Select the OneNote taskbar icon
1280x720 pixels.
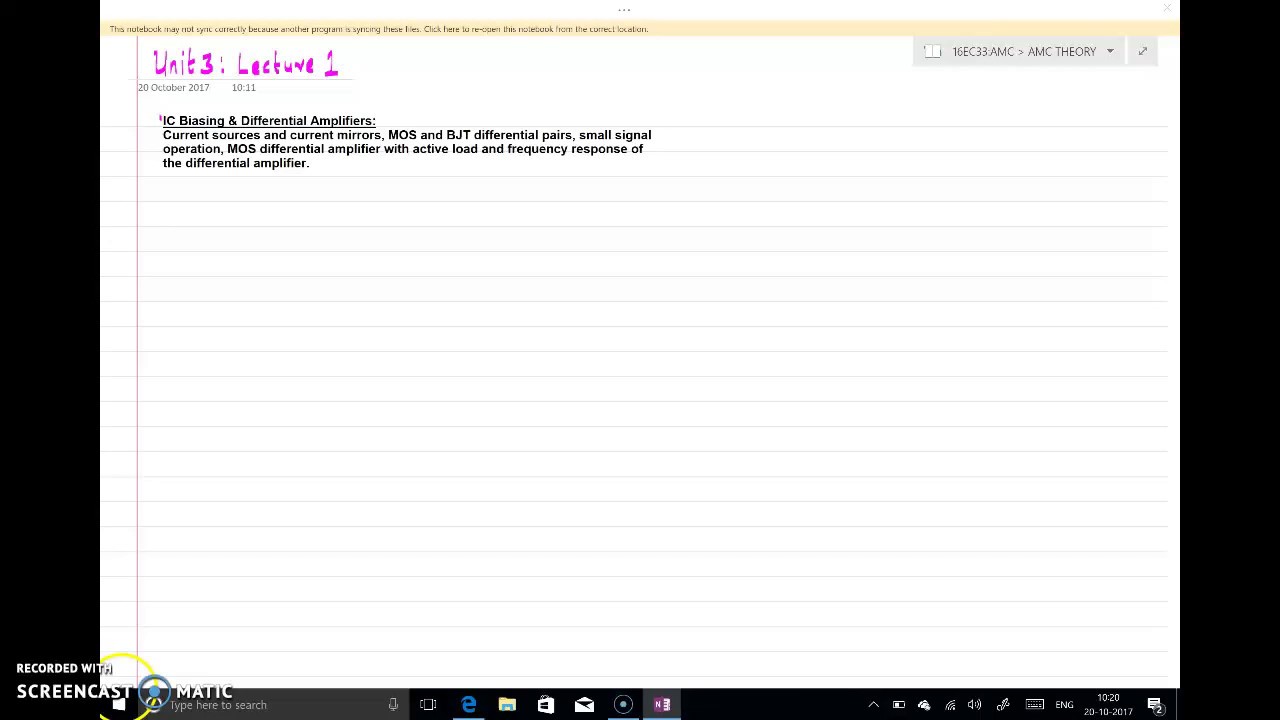tap(662, 705)
